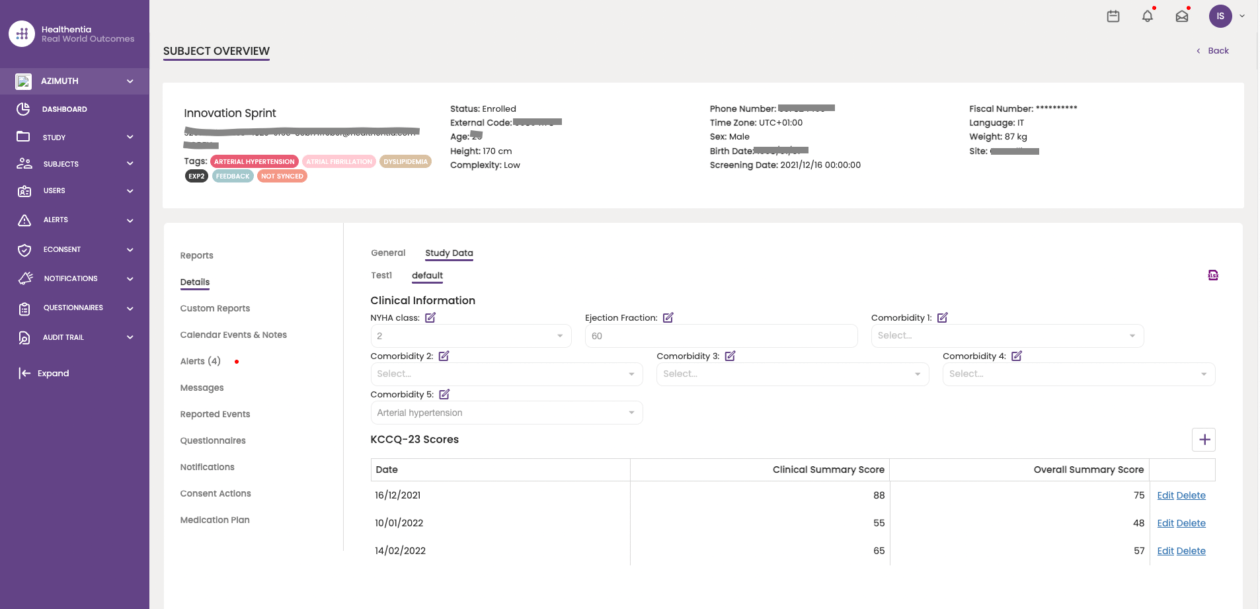Image resolution: width=1260 pixels, height=609 pixels.
Task: Expand the Subjects menu chevron
Action: point(130,164)
